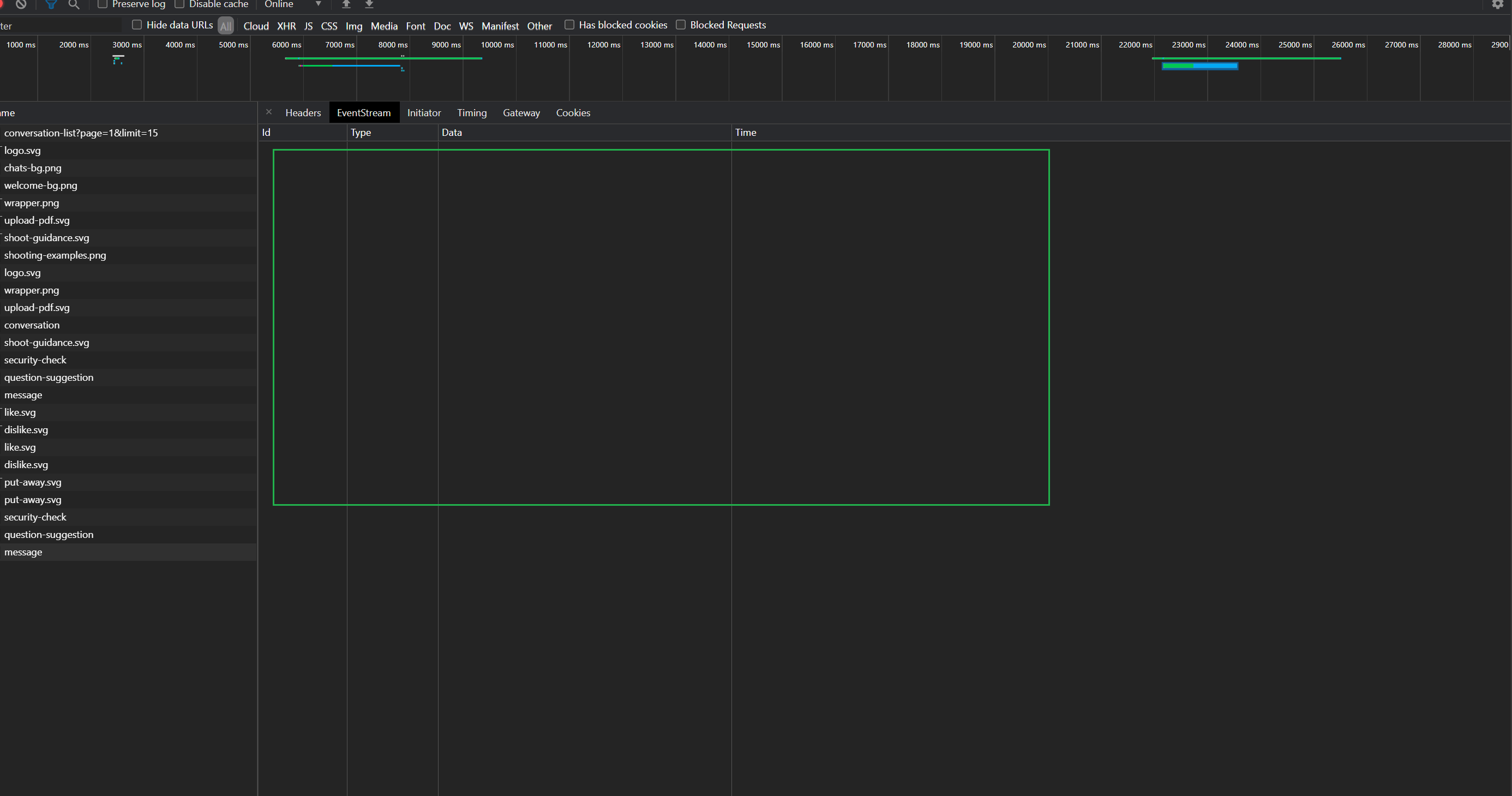Open the Online throttling dropdown
This screenshot has height=796, width=1512.
tap(292, 4)
